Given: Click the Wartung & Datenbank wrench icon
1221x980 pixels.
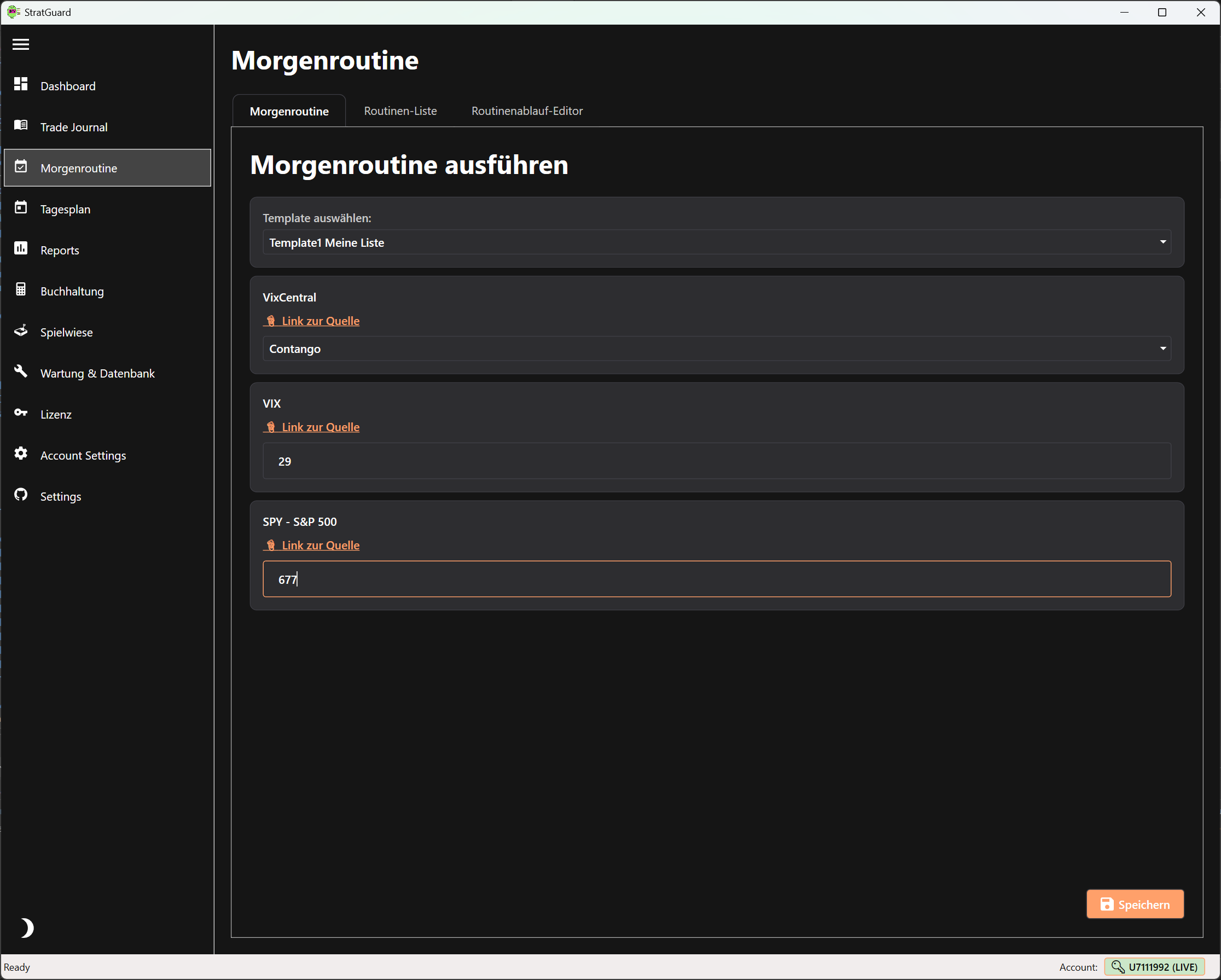Looking at the screenshot, I should (x=21, y=372).
